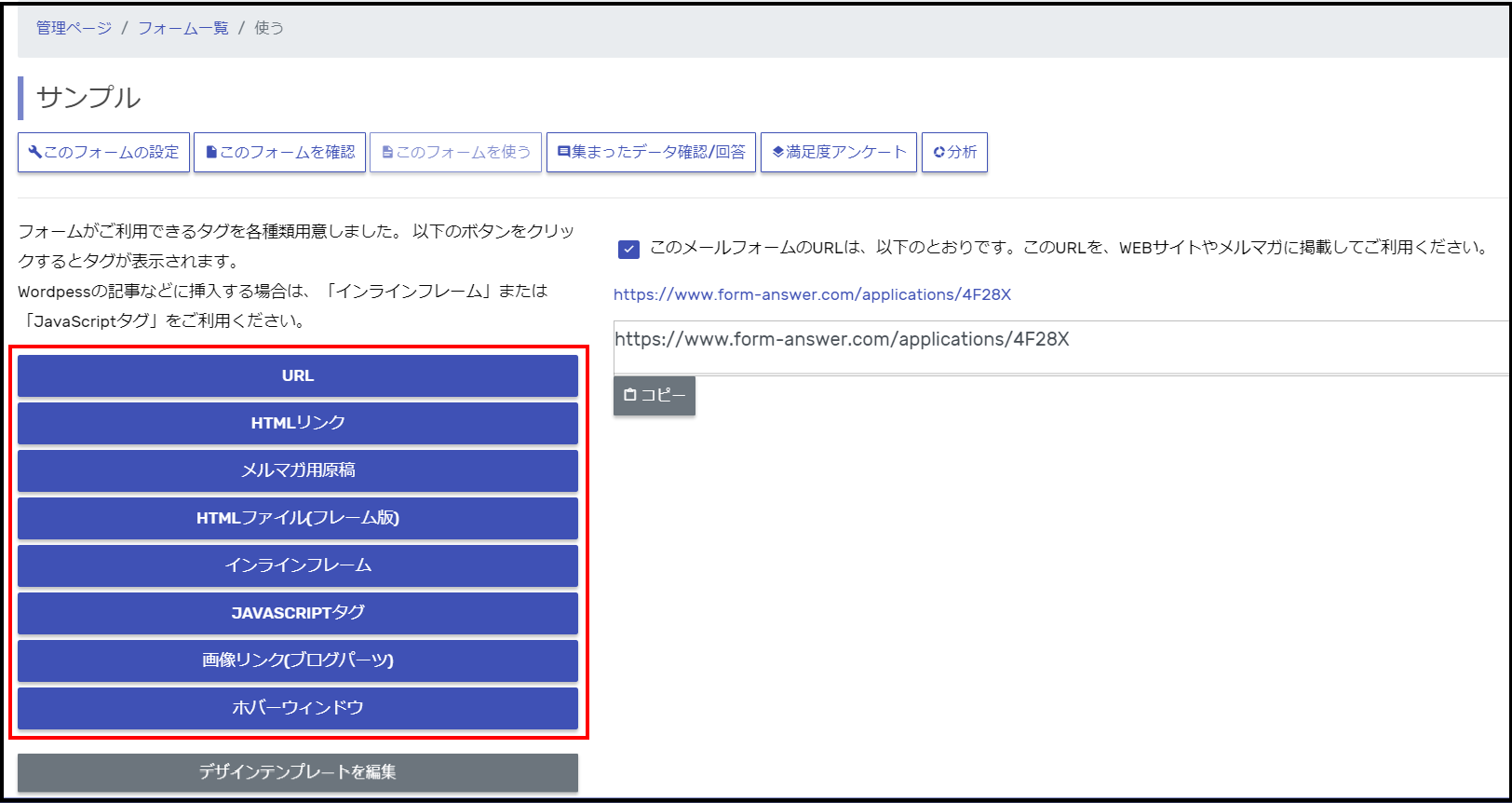Open フォーム一覧 breadcrumb link

coord(183,28)
